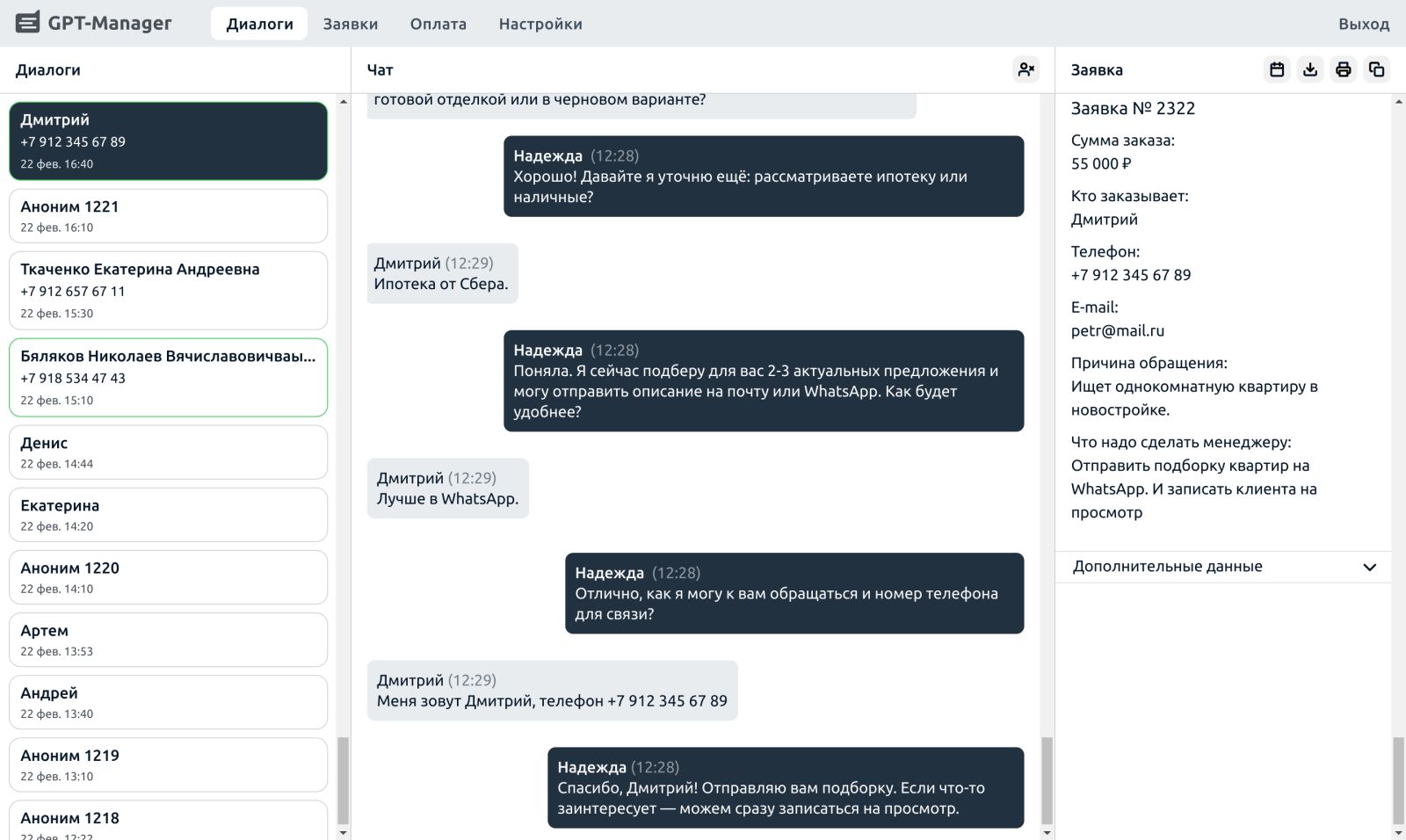Screen dimensions: 1406x840
Task: Select the Артем dialog entry
Action: (x=168, y=640)
